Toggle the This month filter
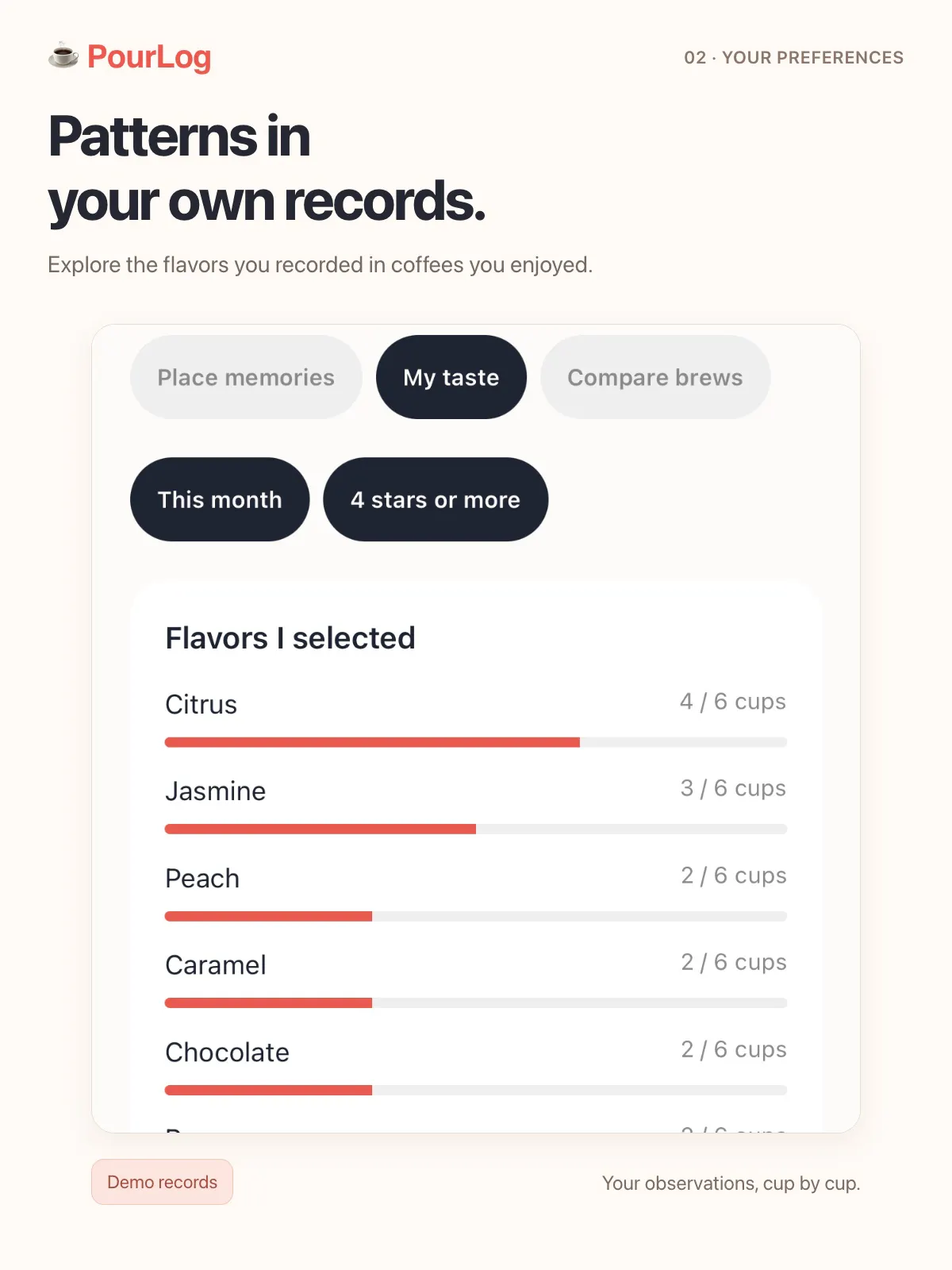952x1270 pixels. pyautogui.click(x=220, y=499)
